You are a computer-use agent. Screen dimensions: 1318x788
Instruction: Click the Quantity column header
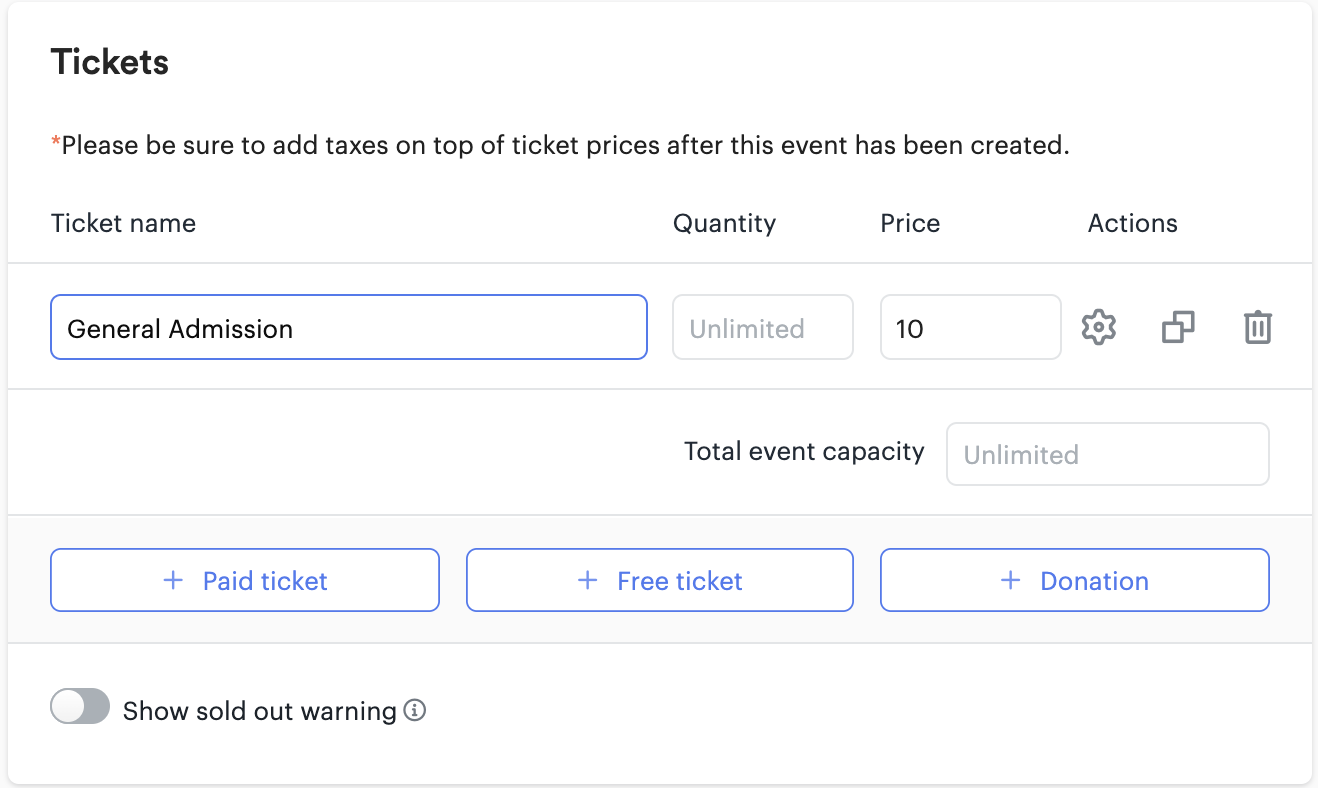[x=724, y=223]
